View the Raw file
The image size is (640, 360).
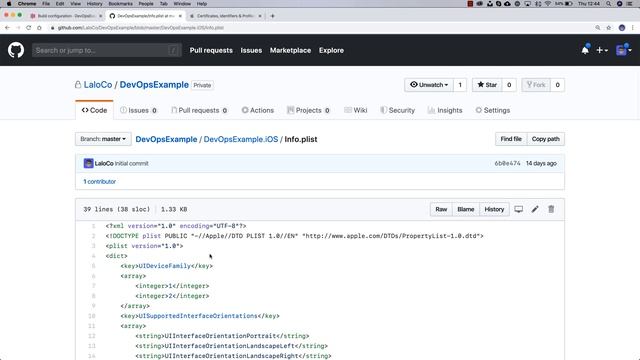pyautogui.click(x=441, y=209)
